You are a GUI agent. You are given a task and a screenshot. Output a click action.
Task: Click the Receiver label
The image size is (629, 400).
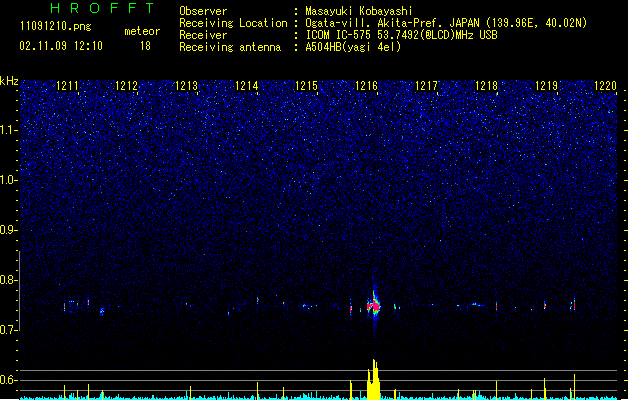[203, 35]
